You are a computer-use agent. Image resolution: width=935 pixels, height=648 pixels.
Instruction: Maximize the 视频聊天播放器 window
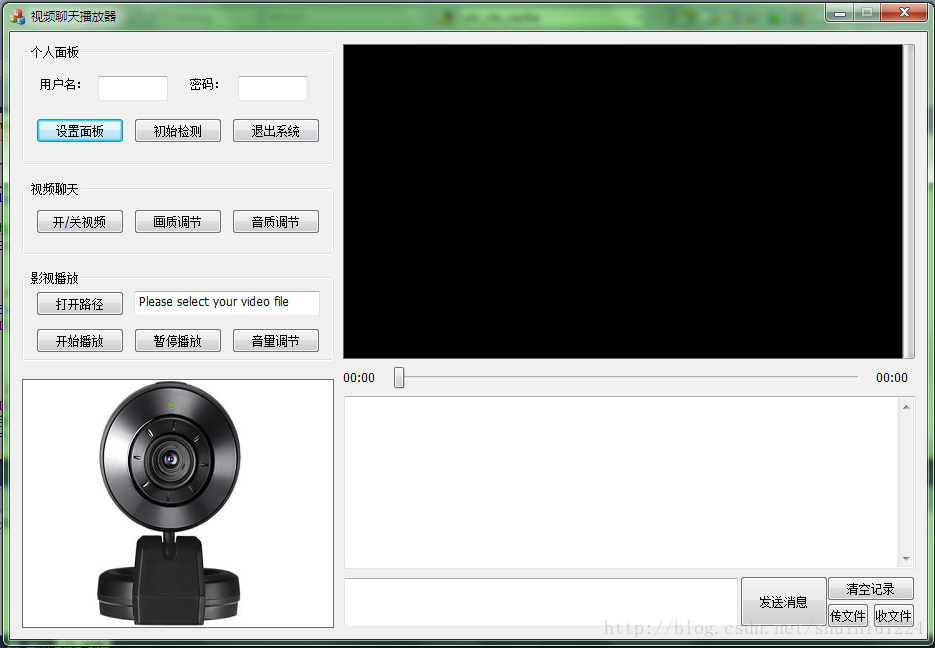pyautogui.click(x=866, y=12)
